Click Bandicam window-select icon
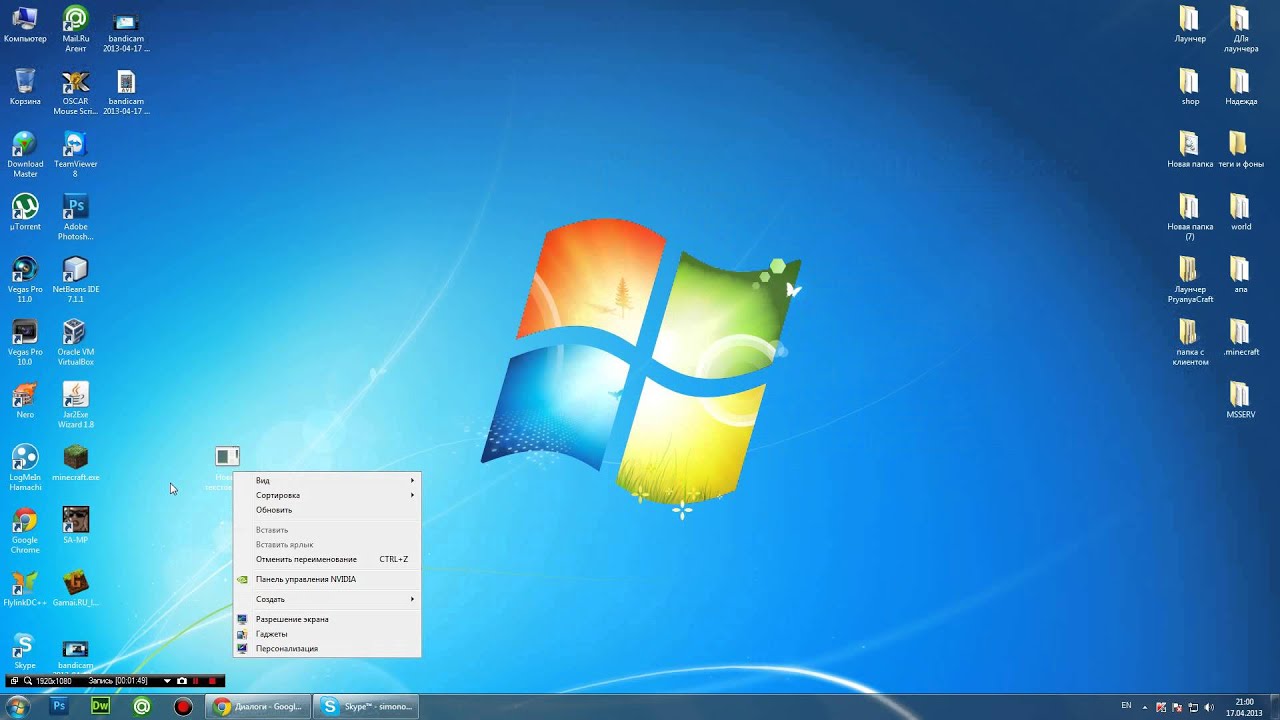The width and height of the screenshot is (1280, 720). [14, 681]
